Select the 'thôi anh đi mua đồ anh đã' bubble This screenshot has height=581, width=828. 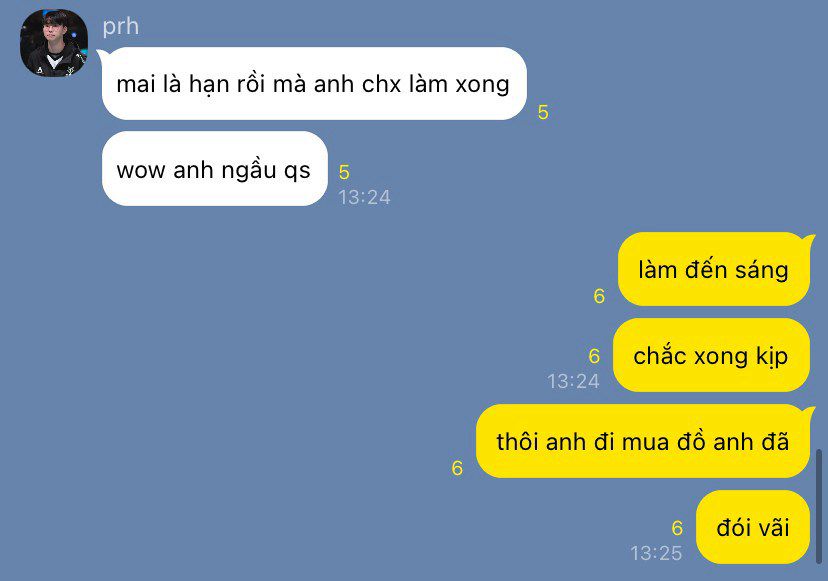point(643,441)
